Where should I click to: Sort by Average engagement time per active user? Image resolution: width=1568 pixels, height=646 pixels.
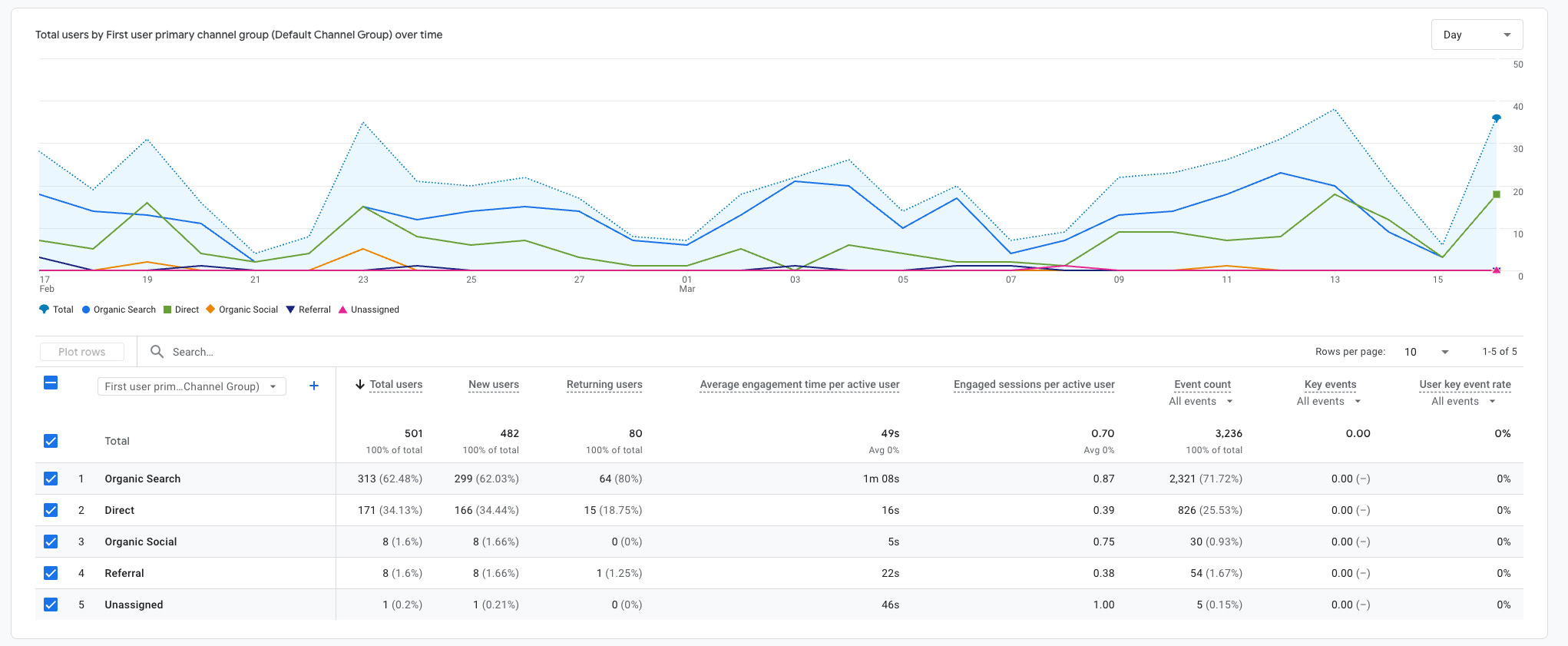(799, 384)
